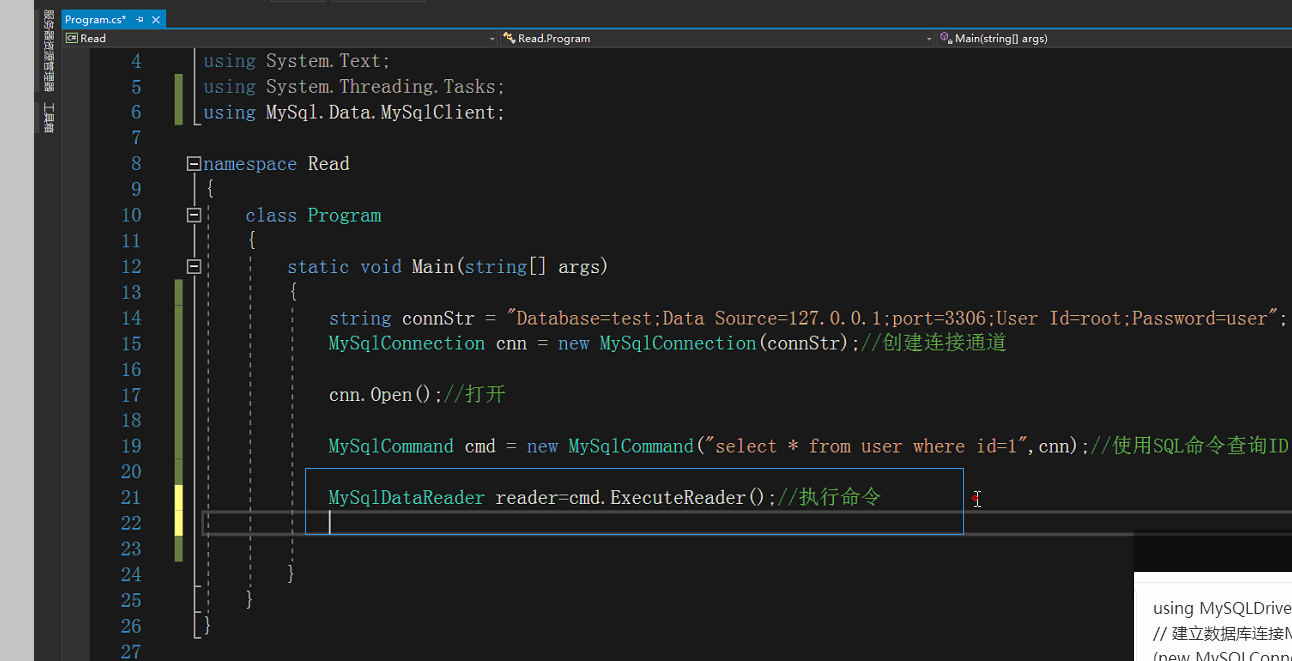Click "static void Main(string[] args)" declaration
The width and height of the screenshot is (1292, 661).
click(448, 267)
